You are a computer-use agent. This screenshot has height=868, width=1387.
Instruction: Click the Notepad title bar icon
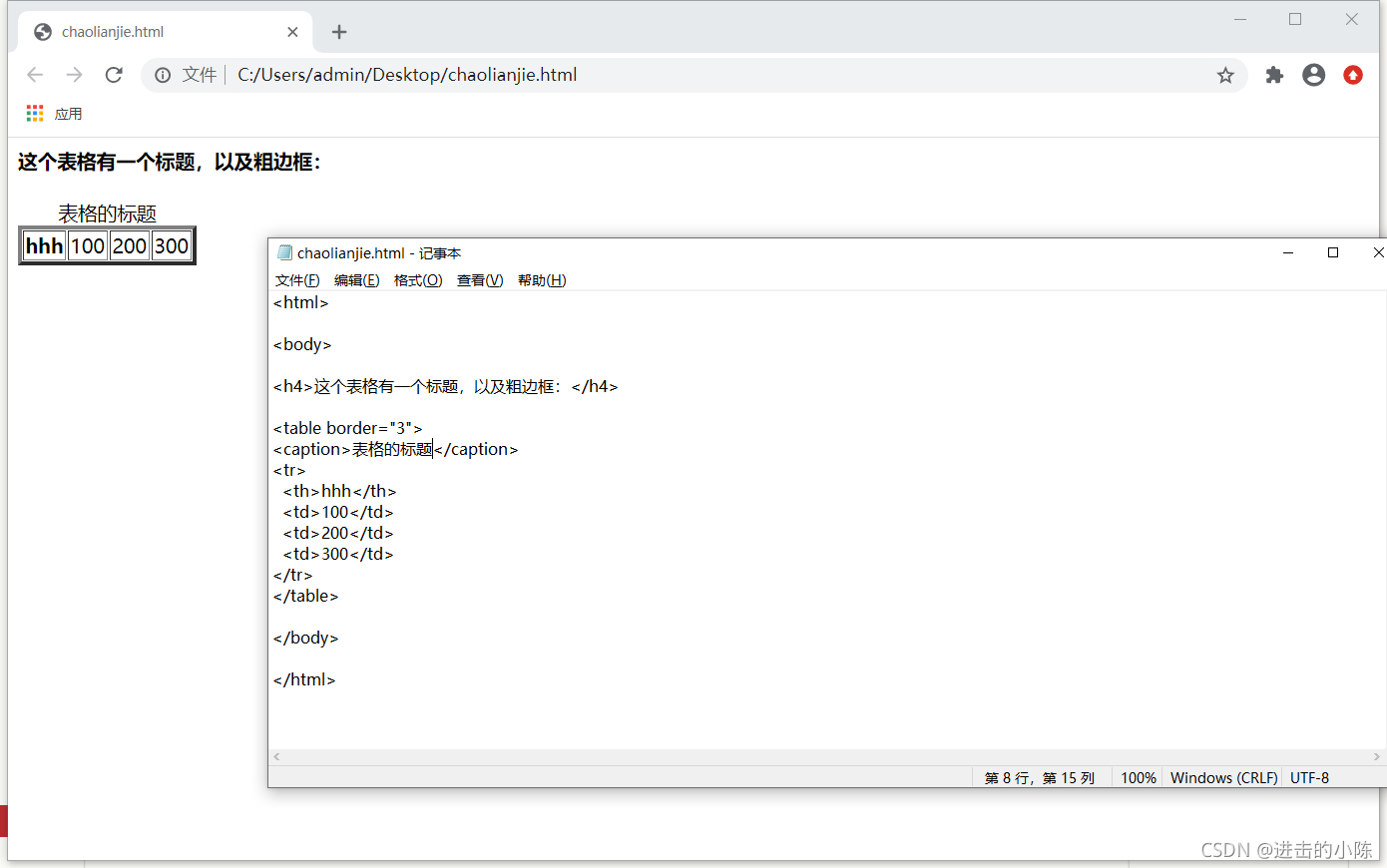[284, 252]
